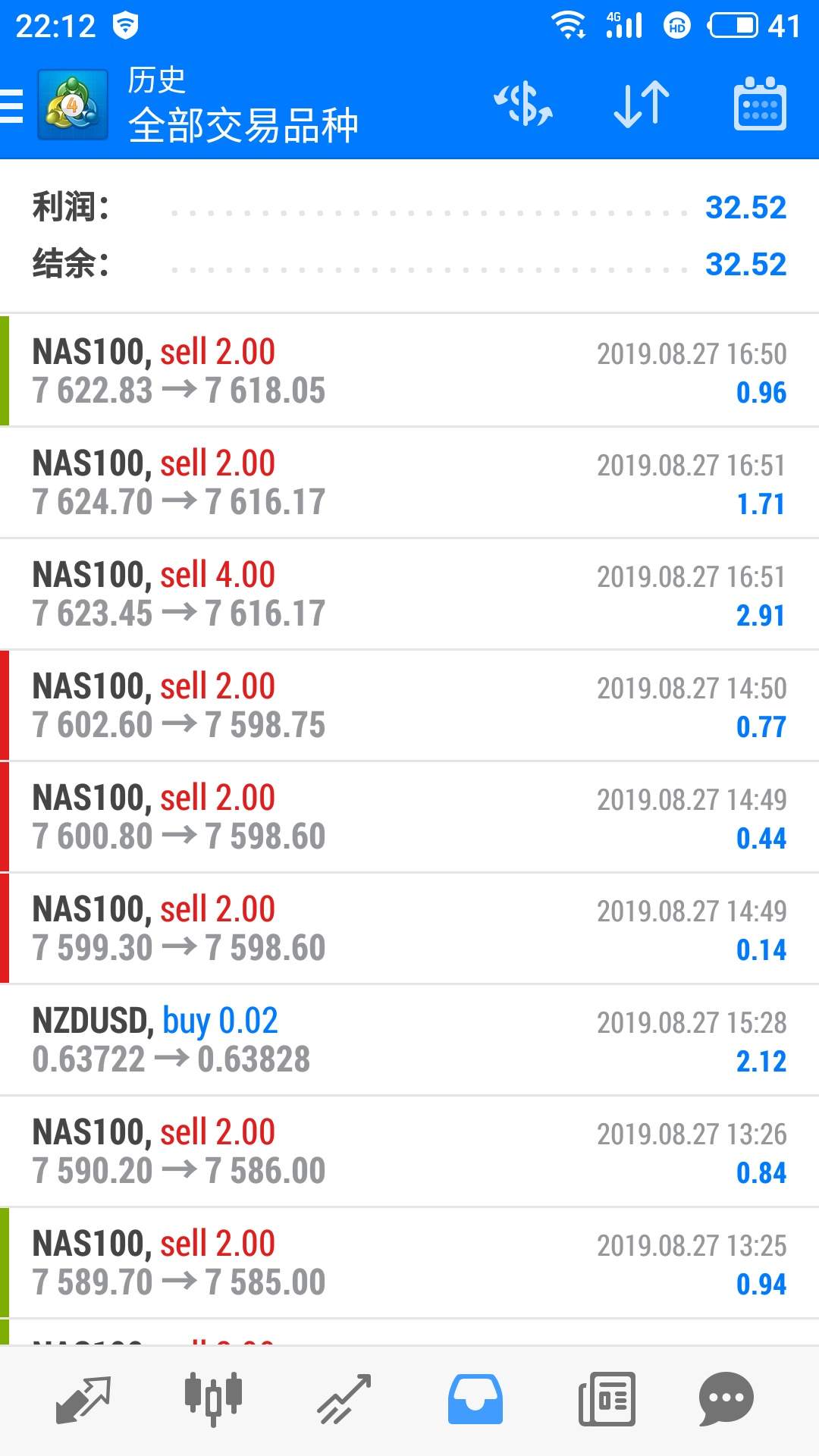Tap the 全部交易品种 title
819x1456 pixels.
[243, 125]
